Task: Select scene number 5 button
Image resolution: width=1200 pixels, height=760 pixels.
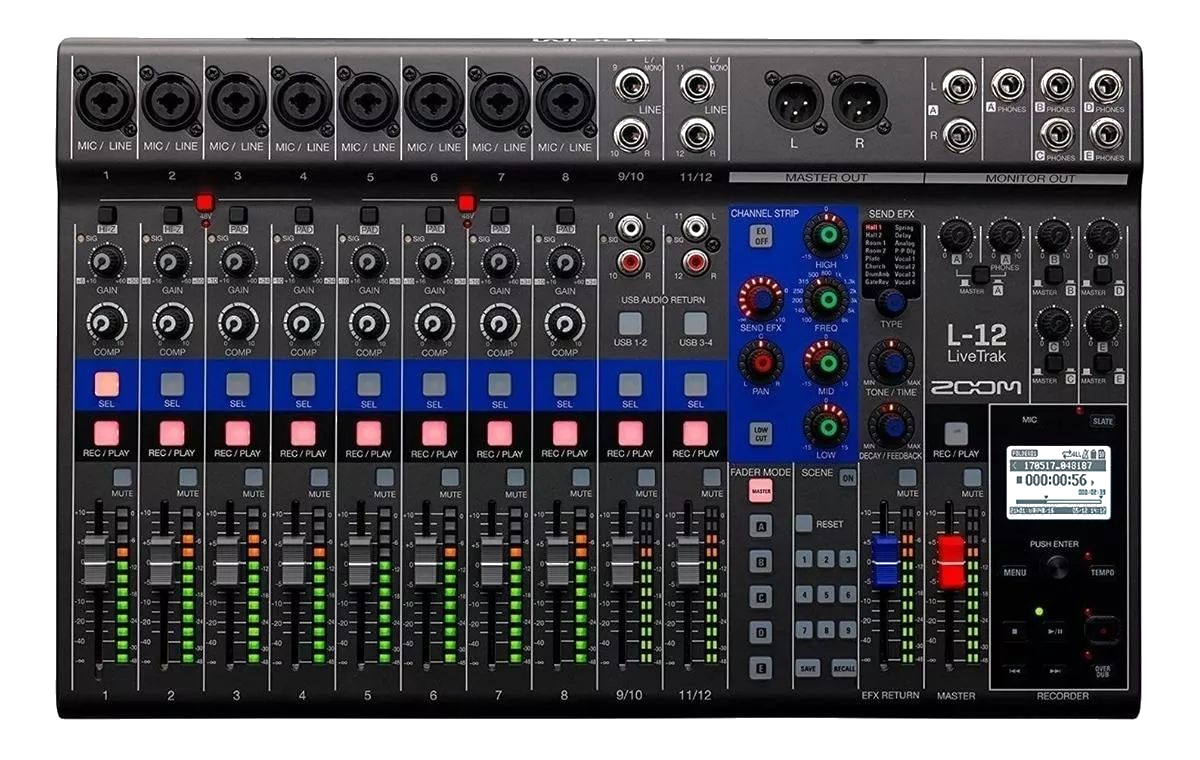Action: 827,594
